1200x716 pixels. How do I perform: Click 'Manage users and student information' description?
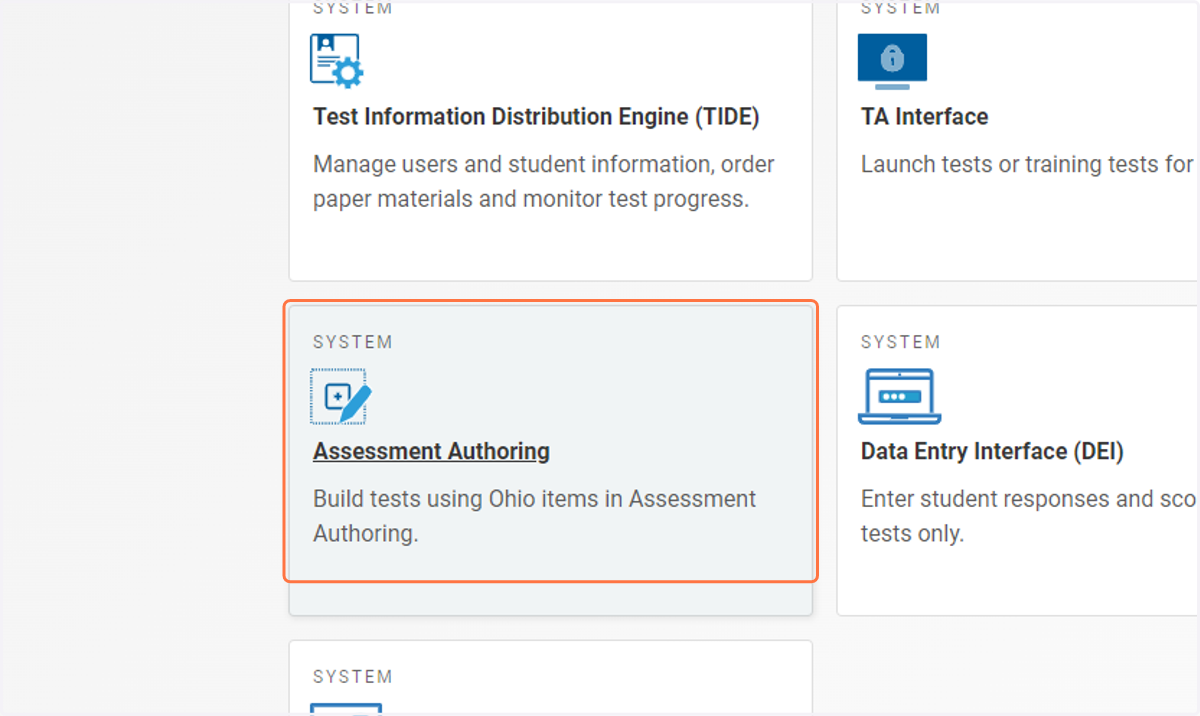coord(544,182)
